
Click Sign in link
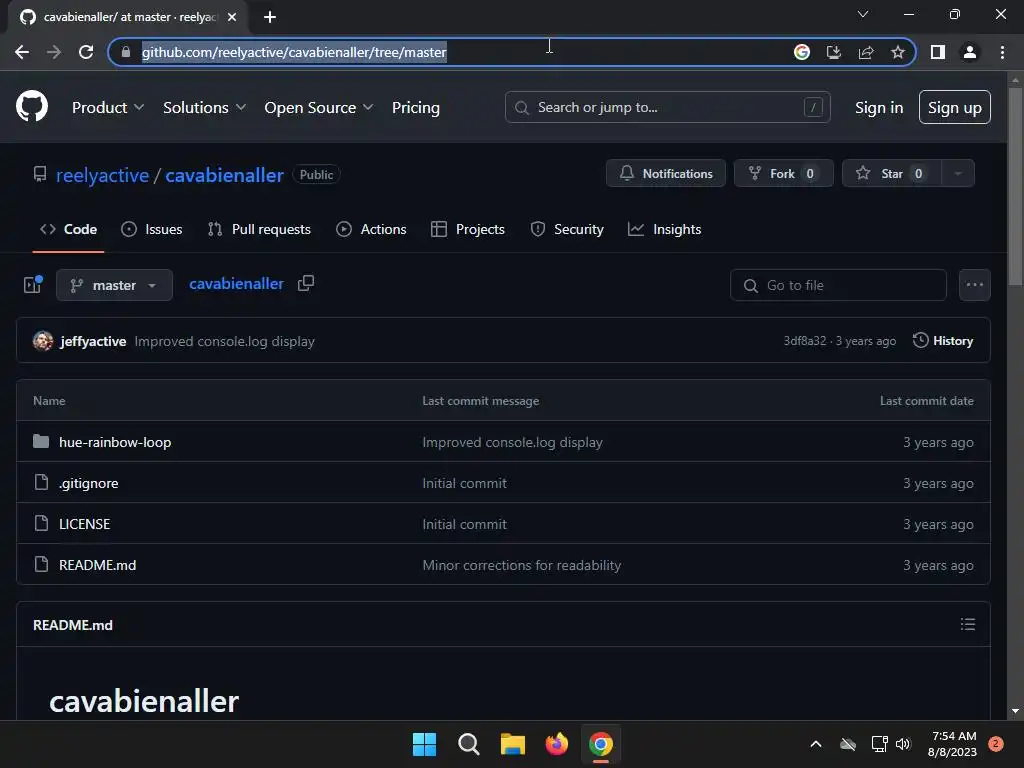(x=879, y=108)
